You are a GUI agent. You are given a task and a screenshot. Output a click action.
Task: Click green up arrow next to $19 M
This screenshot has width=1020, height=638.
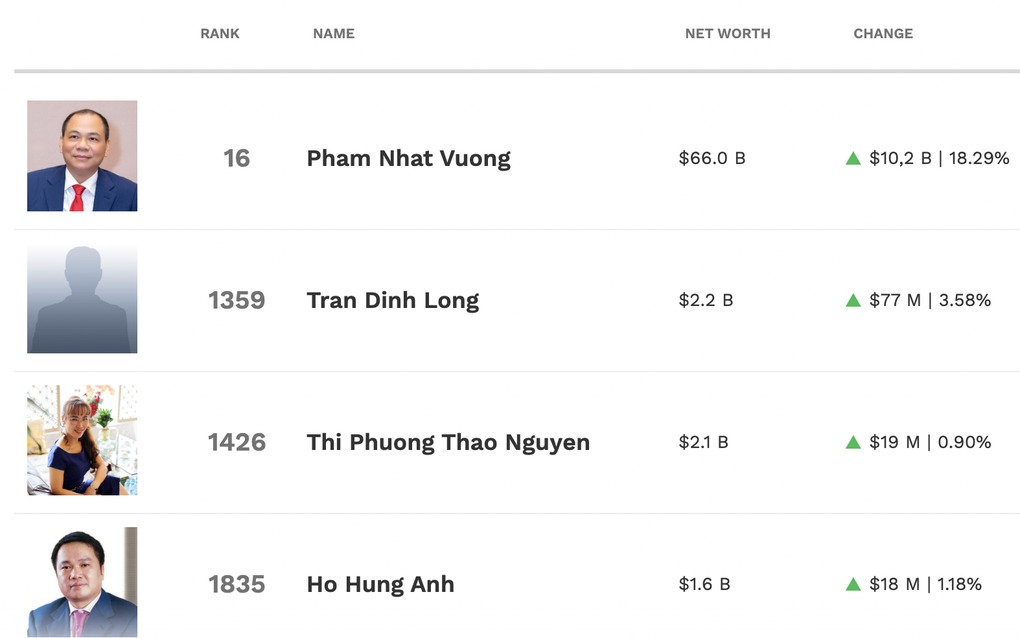tap(853, 442)
